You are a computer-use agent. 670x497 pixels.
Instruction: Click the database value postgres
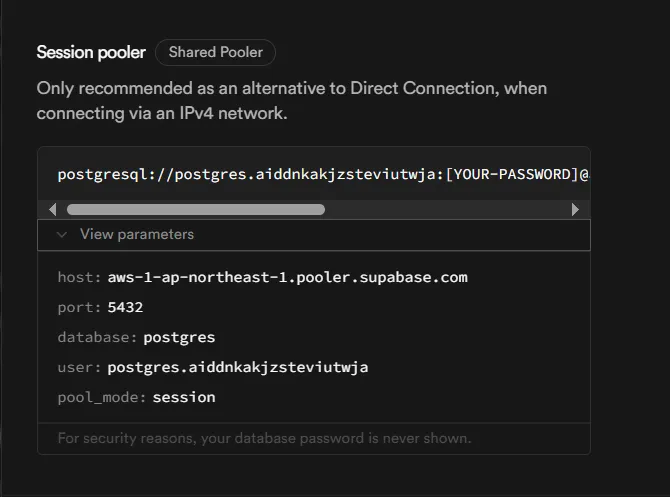click(179, 337)
